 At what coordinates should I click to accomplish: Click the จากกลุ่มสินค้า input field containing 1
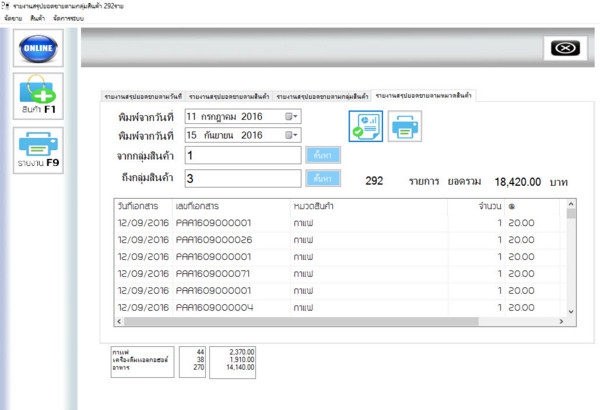point(243,155)
